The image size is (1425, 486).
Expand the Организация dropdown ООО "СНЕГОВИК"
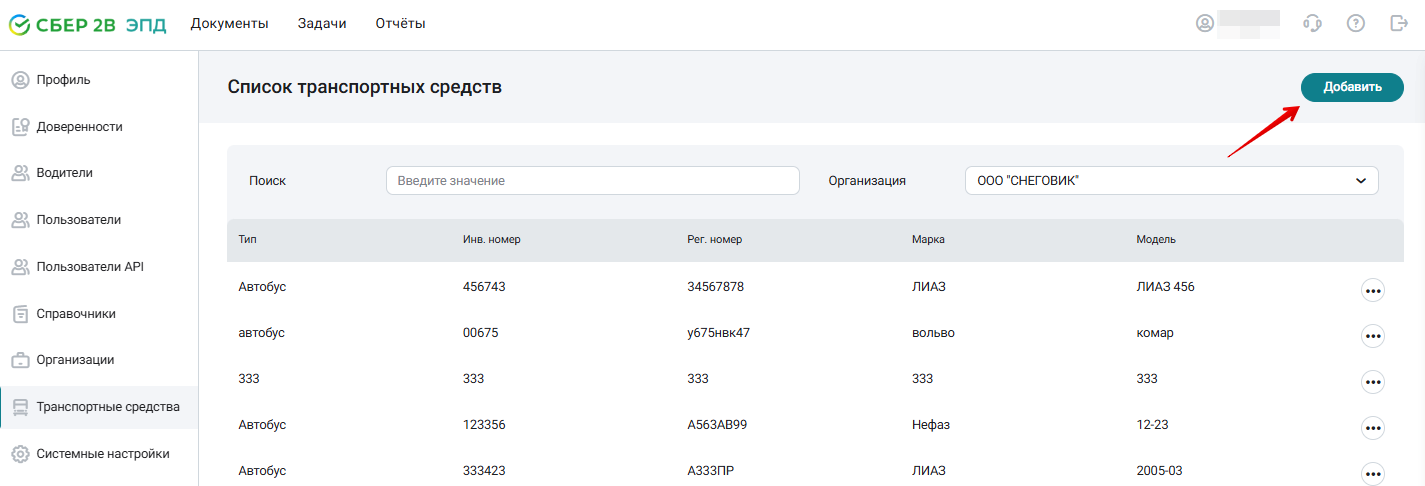pyautogui.click(x=1171, y=180)
